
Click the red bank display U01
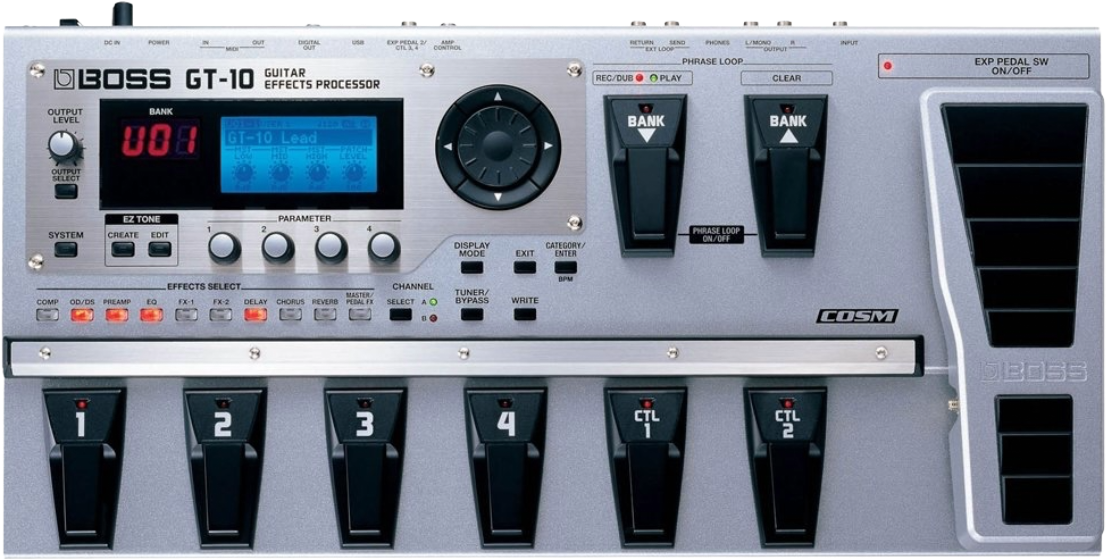160,140
